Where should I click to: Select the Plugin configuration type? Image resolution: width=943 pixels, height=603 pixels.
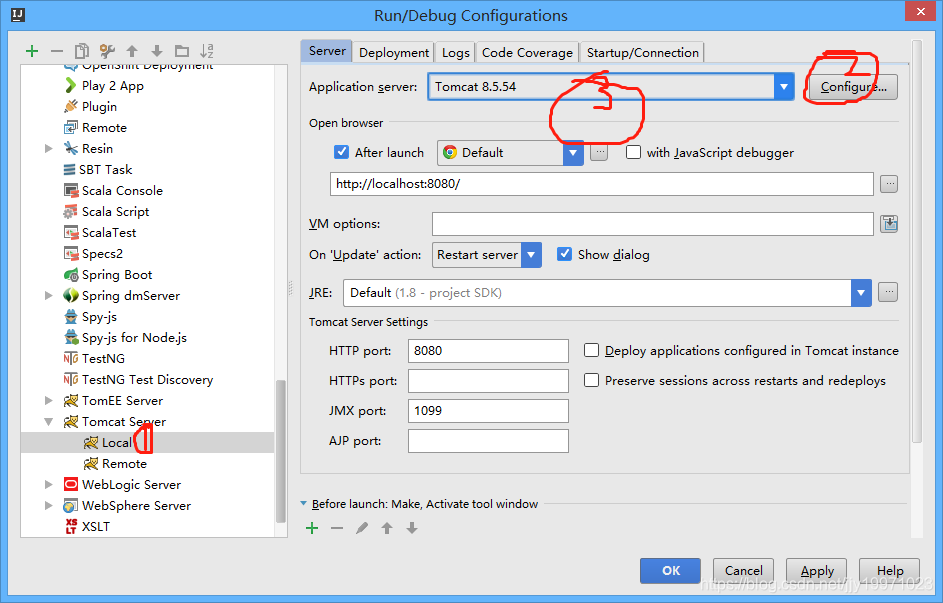99,106
